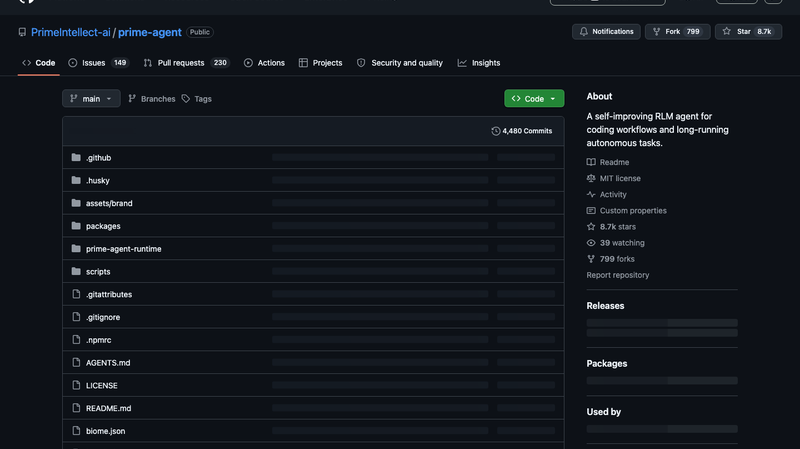Viewport: 800px width, 449px height.
Task: Open the .gitignore file
Action: coord(103,317)
